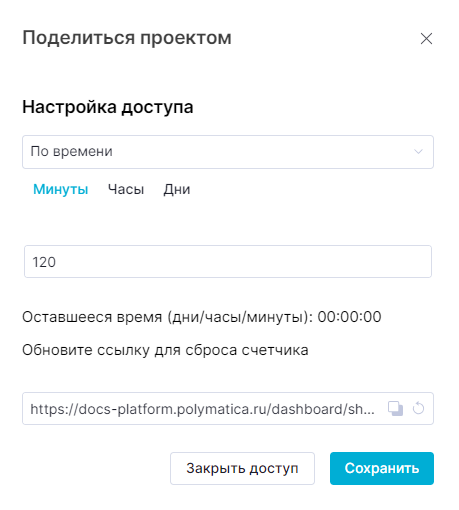The height and width of the screenshot is (510, 459).
Task: Click the 'Обновите ссылку для сброса счетчика' hint
Action: tap(165, 350)
